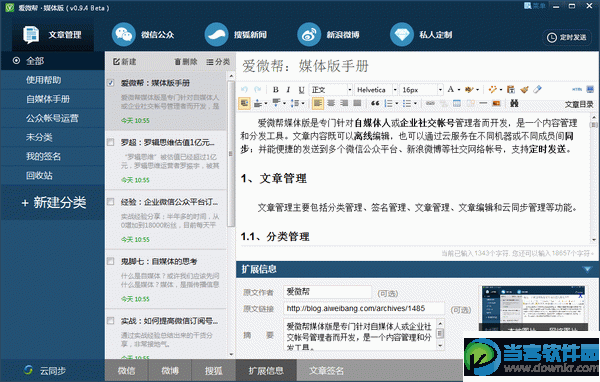Open the Helvetica font dropdown
The width and height of the screenshot is (600, 382).
tap(376, 90)
